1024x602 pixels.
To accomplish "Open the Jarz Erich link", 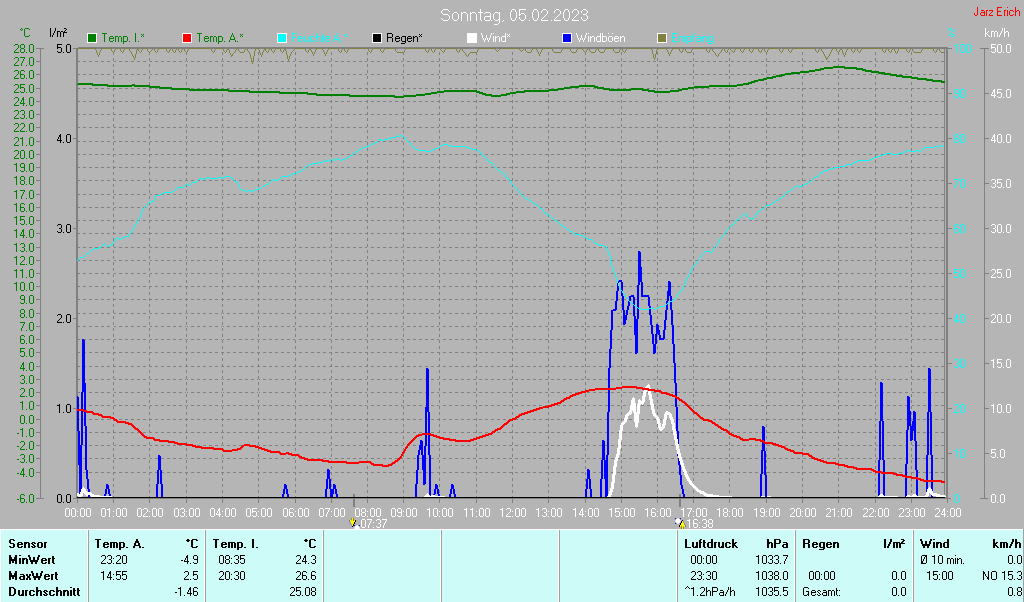I will (997, 12).
